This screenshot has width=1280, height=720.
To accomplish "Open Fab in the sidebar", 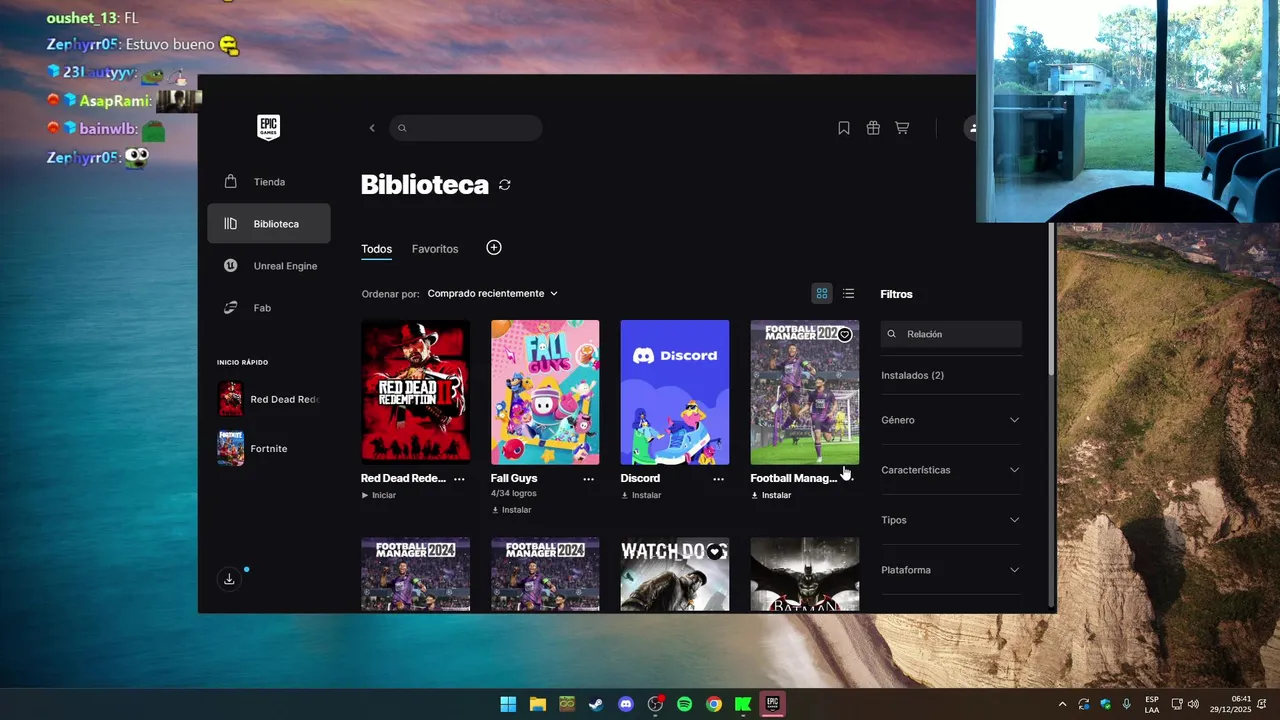I will tap(268, 308).
